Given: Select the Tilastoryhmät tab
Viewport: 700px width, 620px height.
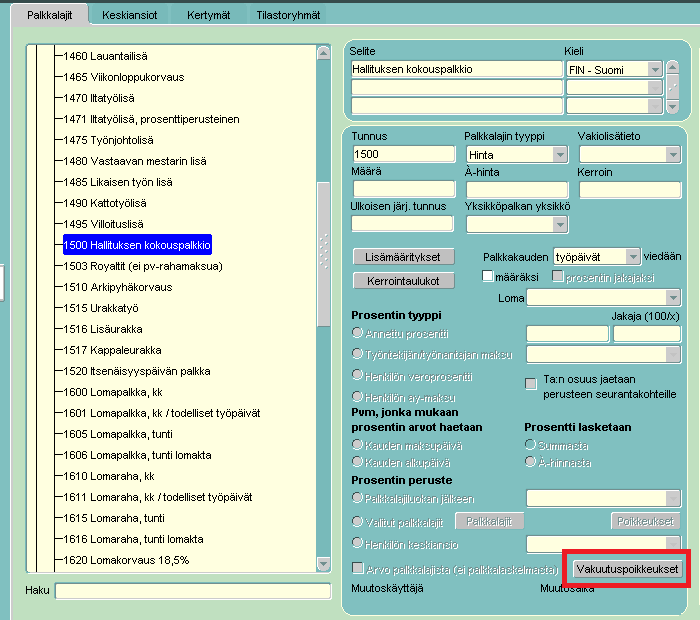Looking at the screenshot, I should pyautogui.click(x=288, y=15).
